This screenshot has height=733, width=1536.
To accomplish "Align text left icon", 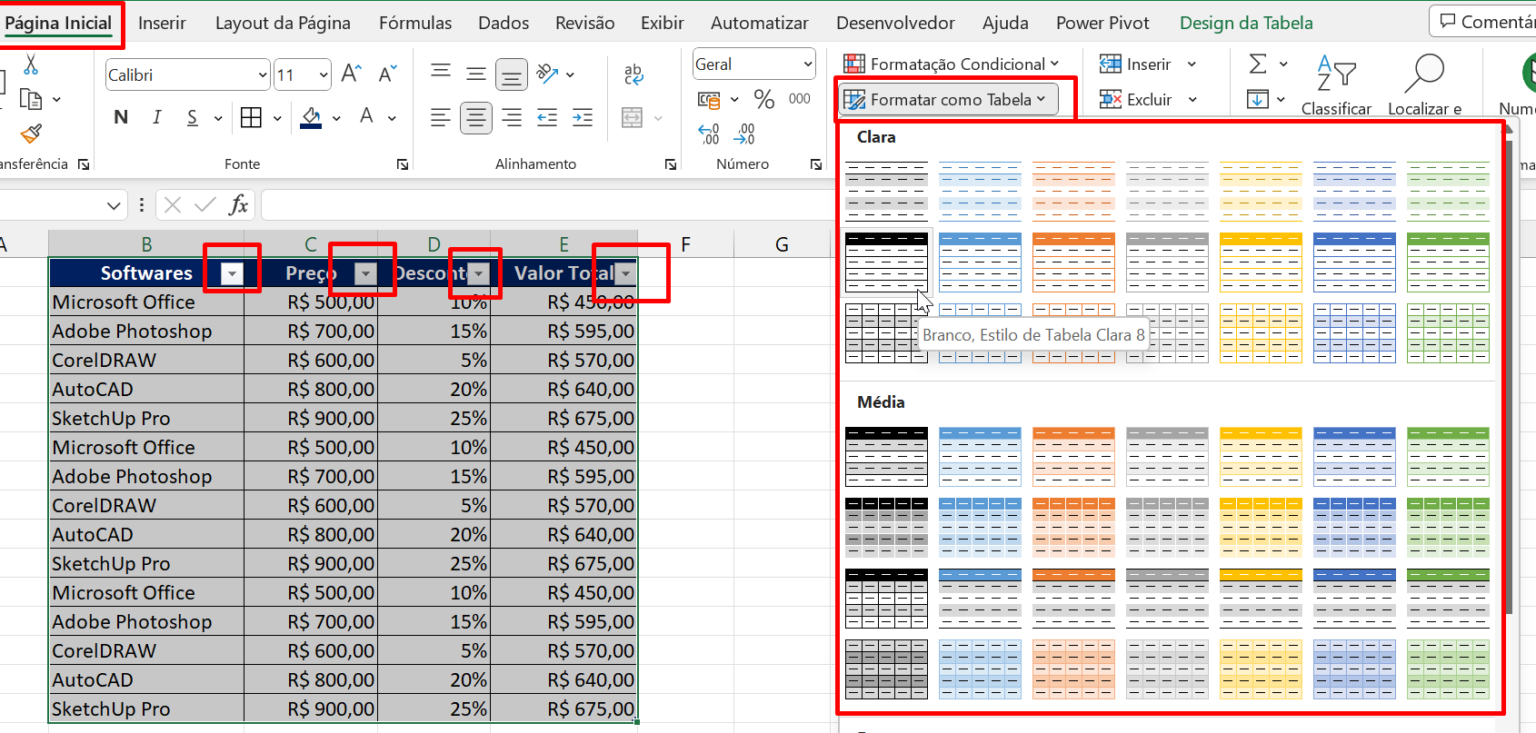I will click(440, 118).
